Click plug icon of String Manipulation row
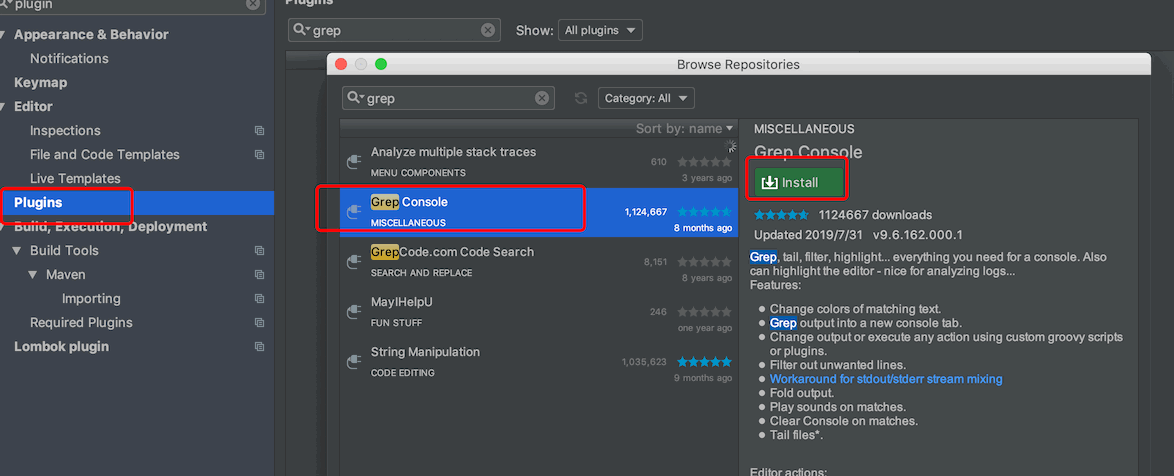Screen dimensions: 1174x476 tap(354, 362)
